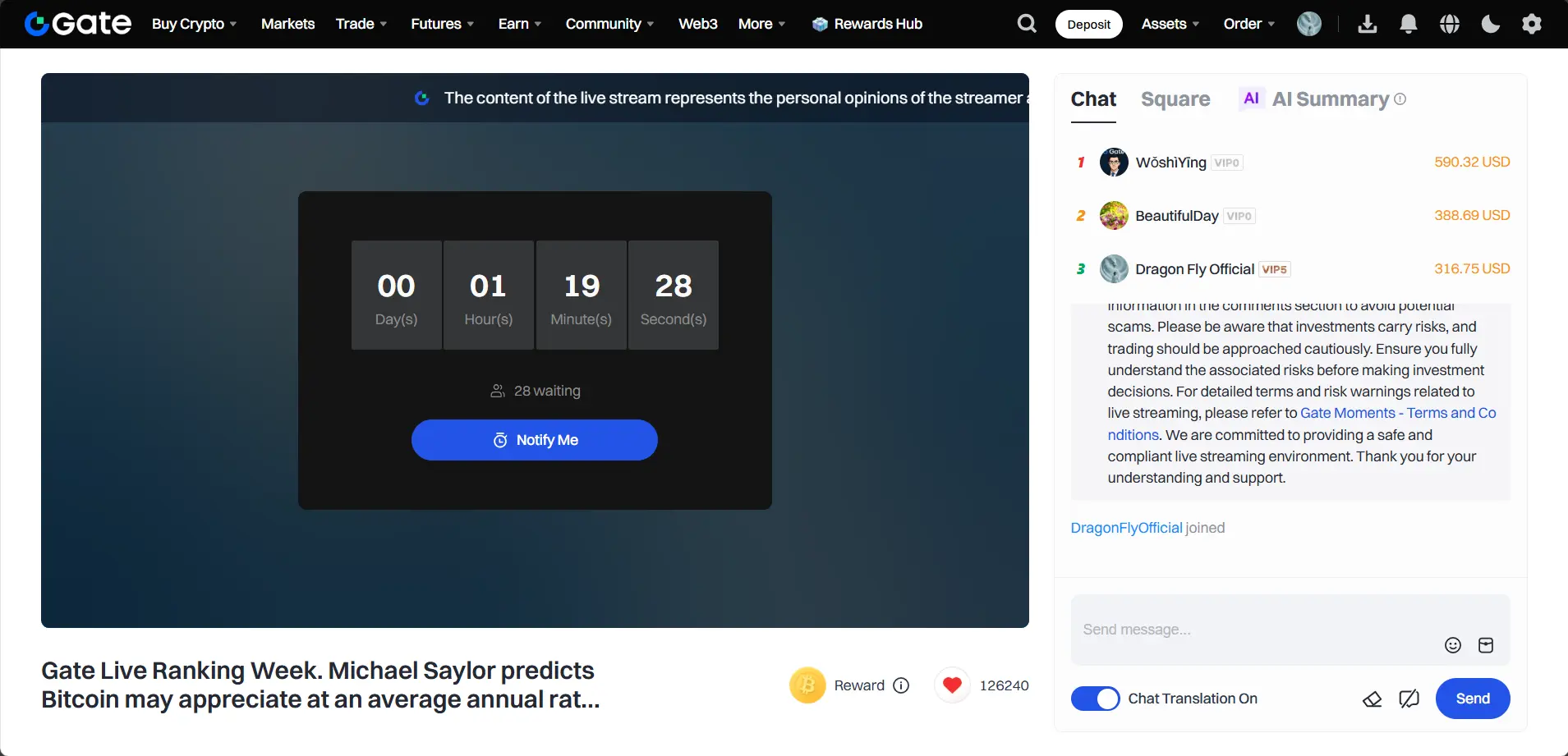This screenshot has height=756, width=1568.
Task: Click the scrolling disclaimer banner text
Action: click(735, 98)
